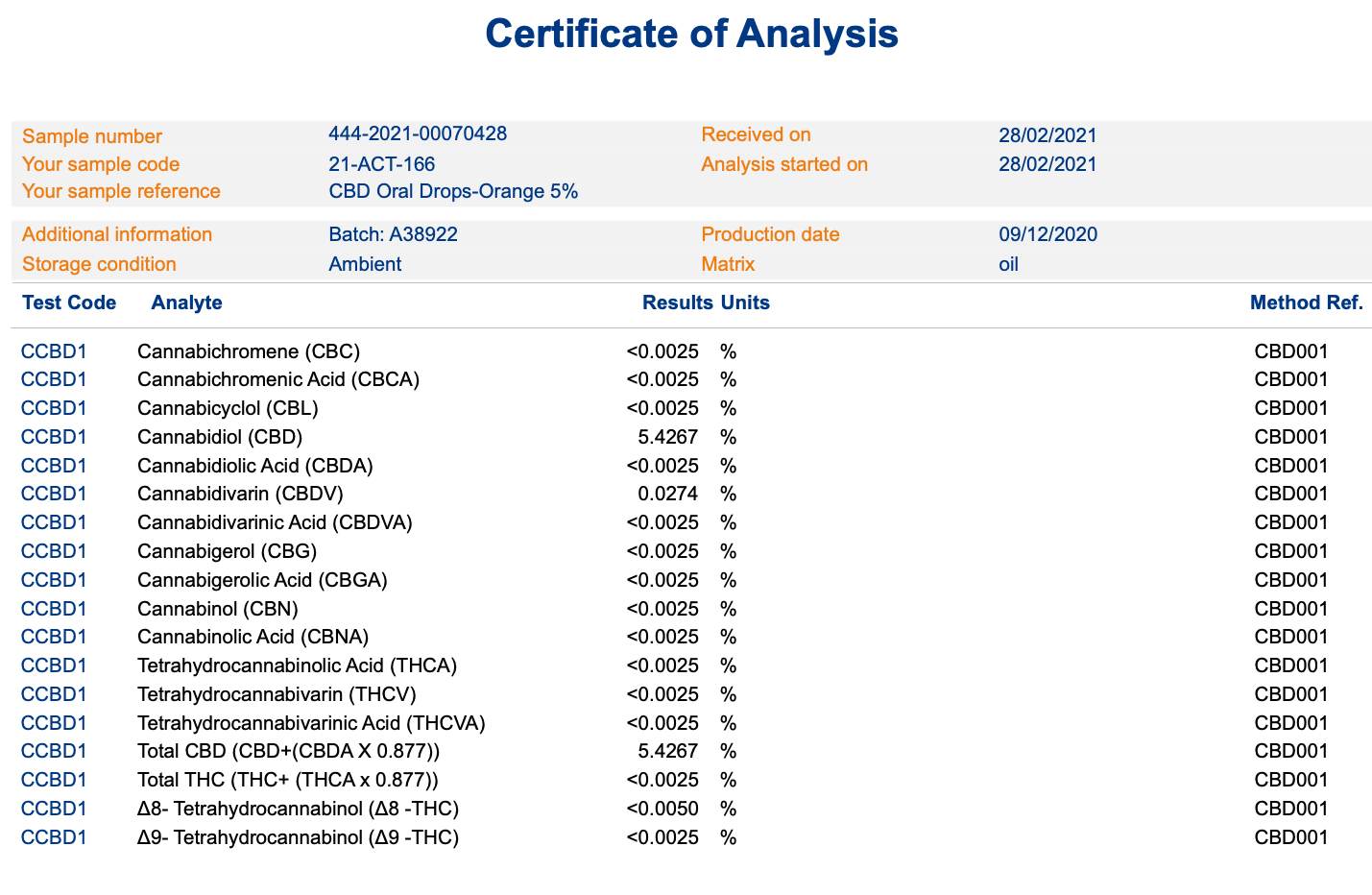Image resolution: width=1372 pixels, height=895 pixels.
Task: Click the Total CBD formula row label
Action: point(288,751)
